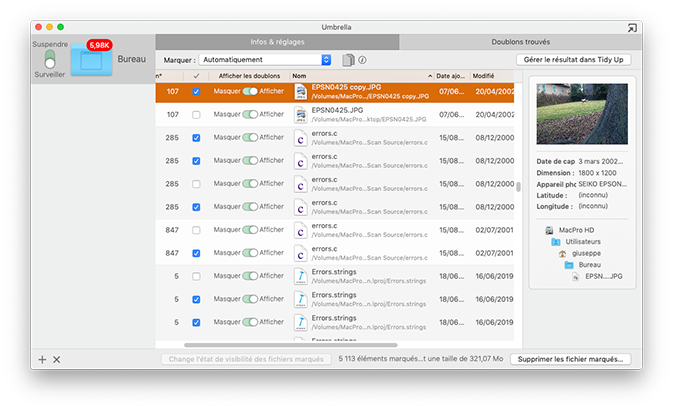Switch to the Infos & réglages tab
The height and width of the screenshot is (410, 673).
pyautogui.click(x=277, y=42)
